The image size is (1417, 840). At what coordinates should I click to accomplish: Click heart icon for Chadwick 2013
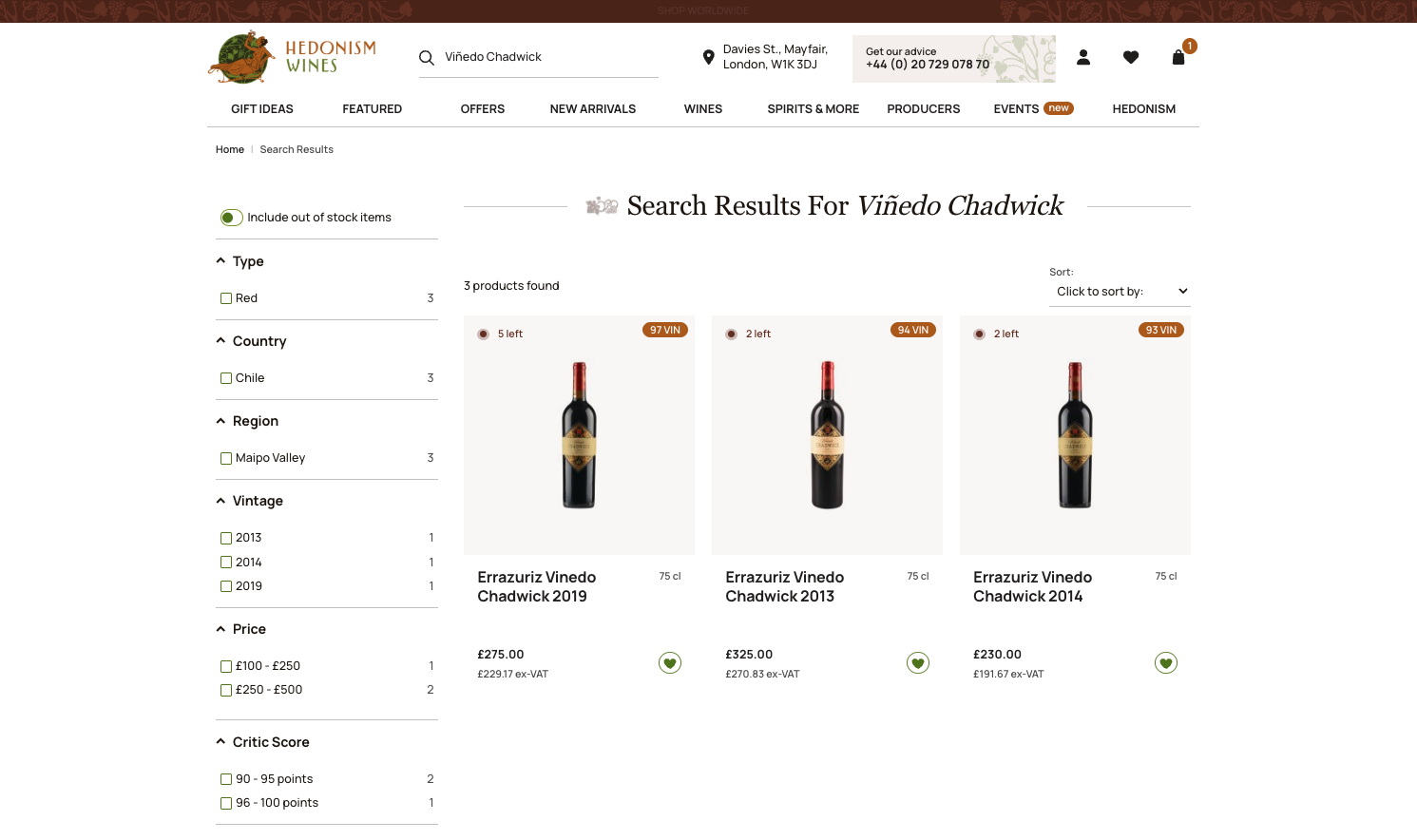(x=917, y=663)
